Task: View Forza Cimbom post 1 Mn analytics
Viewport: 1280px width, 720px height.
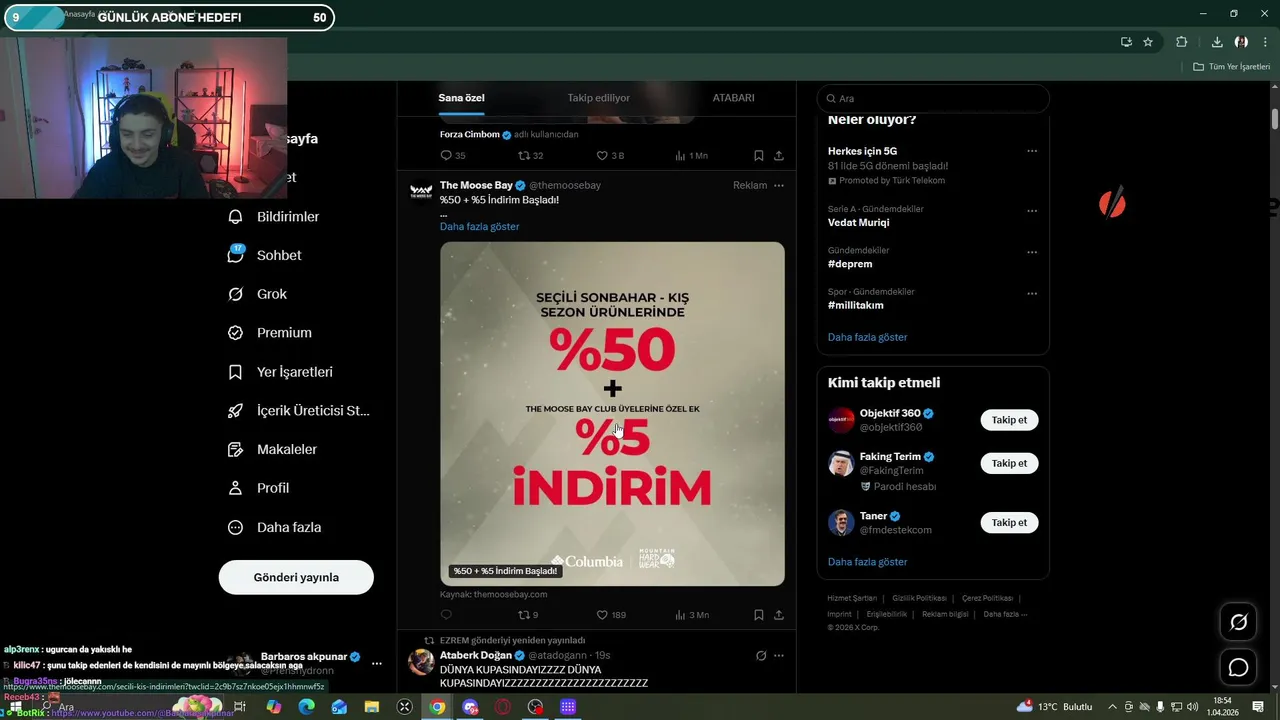Action: [691, 156]
